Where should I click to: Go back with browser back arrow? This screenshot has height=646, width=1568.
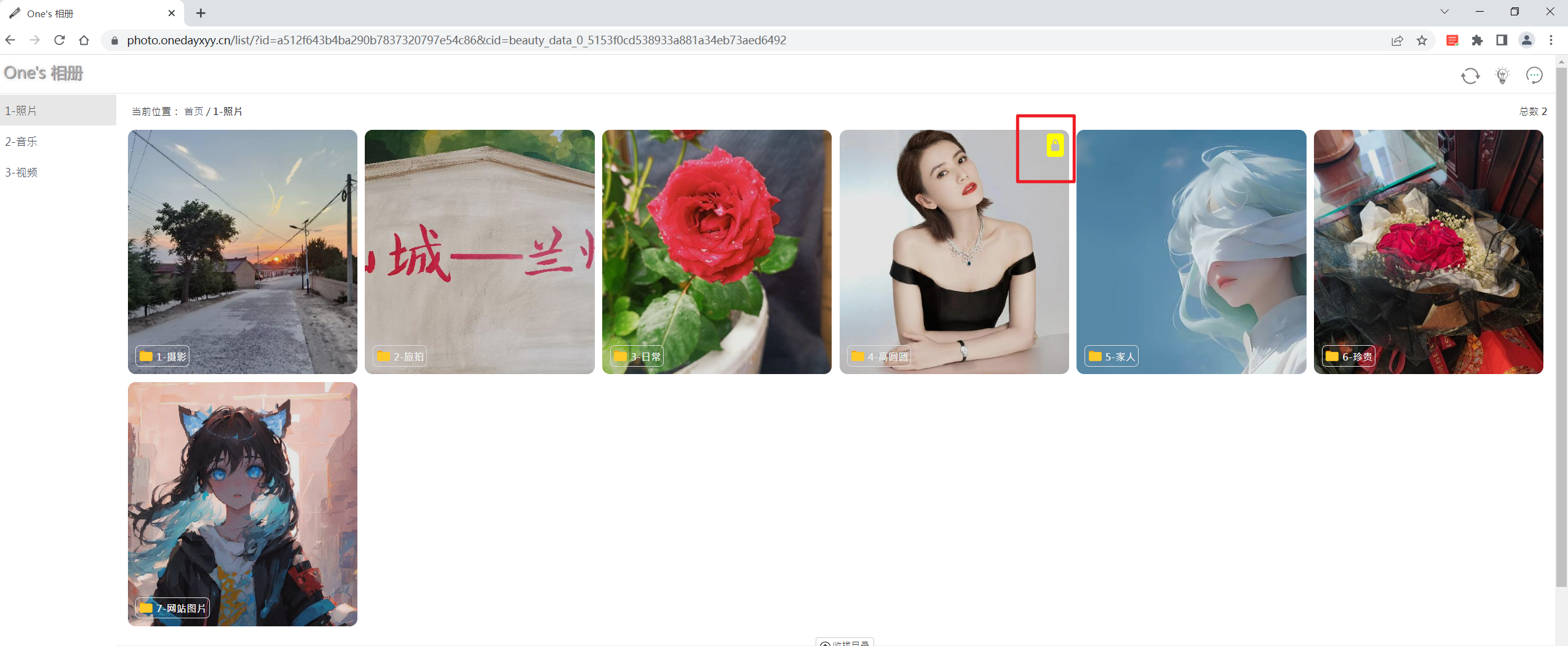[10, 40]
